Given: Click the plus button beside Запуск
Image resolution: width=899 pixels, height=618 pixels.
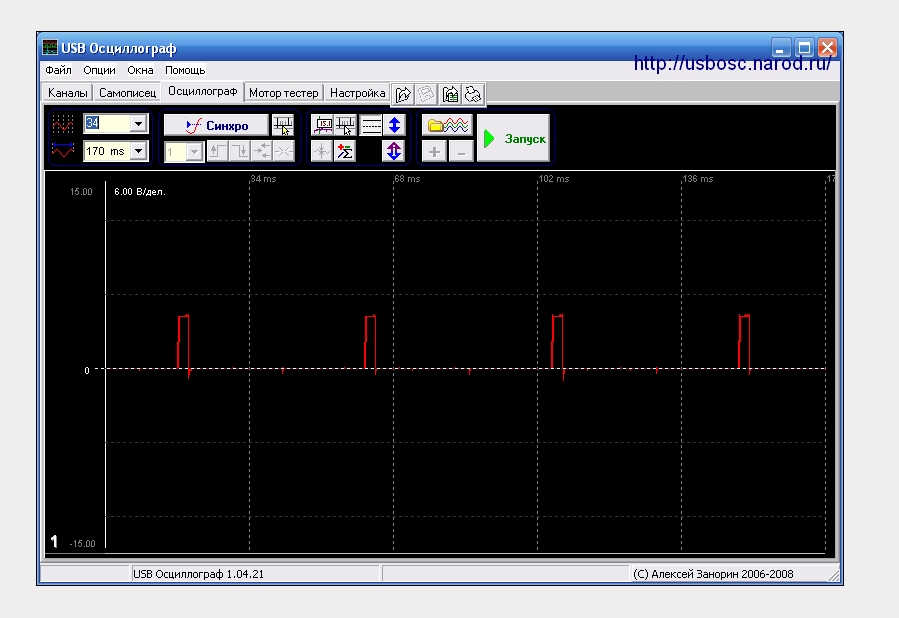Looking at the screenshot, I should point(434,152).
